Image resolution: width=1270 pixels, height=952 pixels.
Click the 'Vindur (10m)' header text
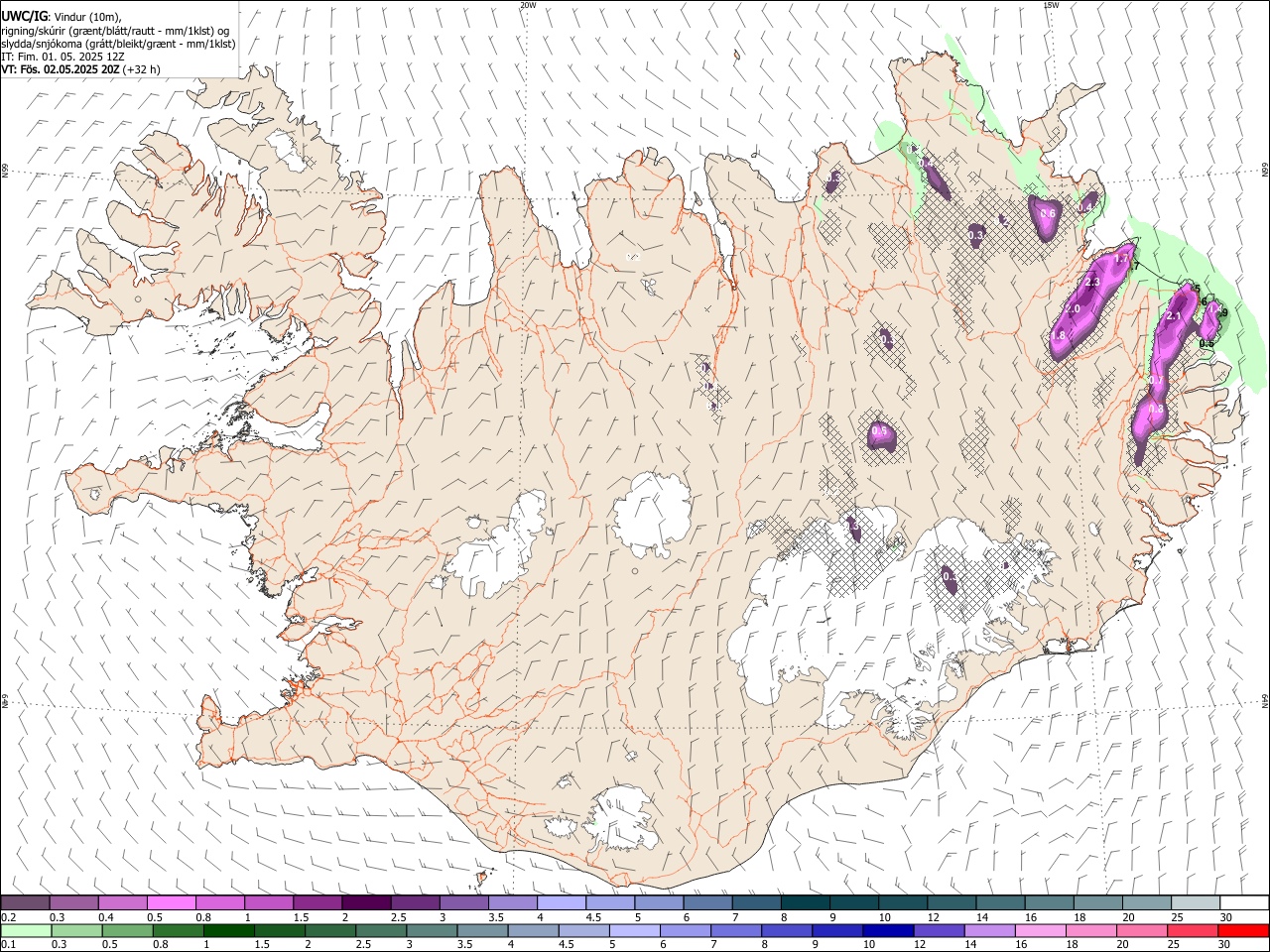pos(85,17)
